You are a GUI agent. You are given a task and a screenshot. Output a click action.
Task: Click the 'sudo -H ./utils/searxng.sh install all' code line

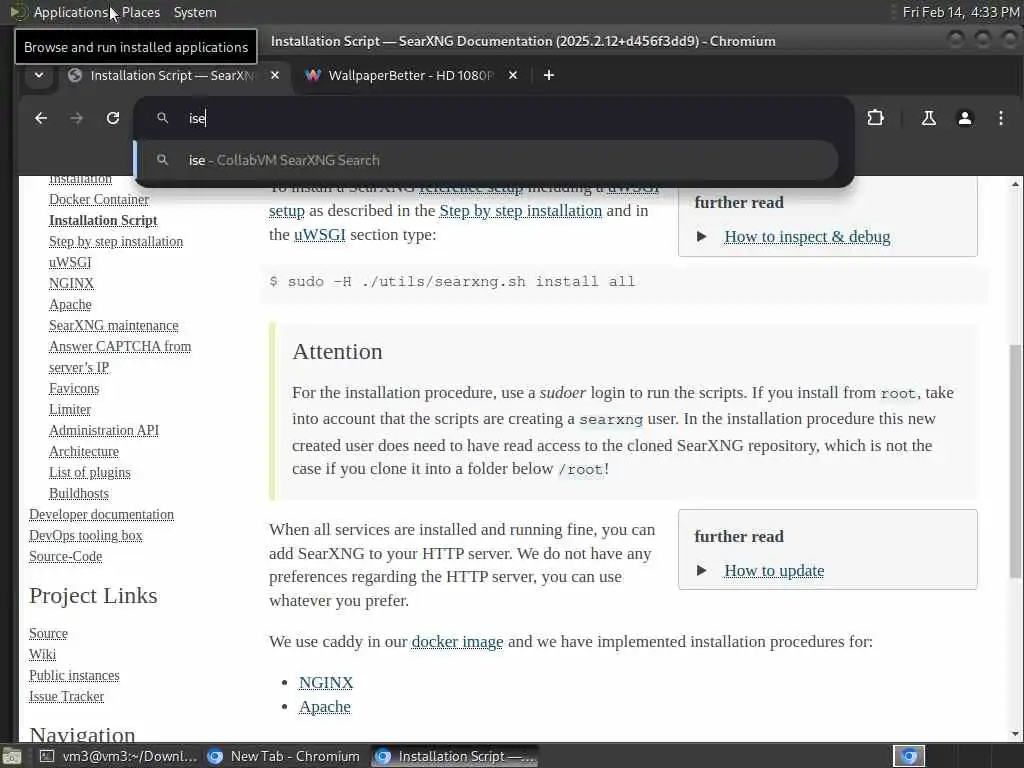452,281
